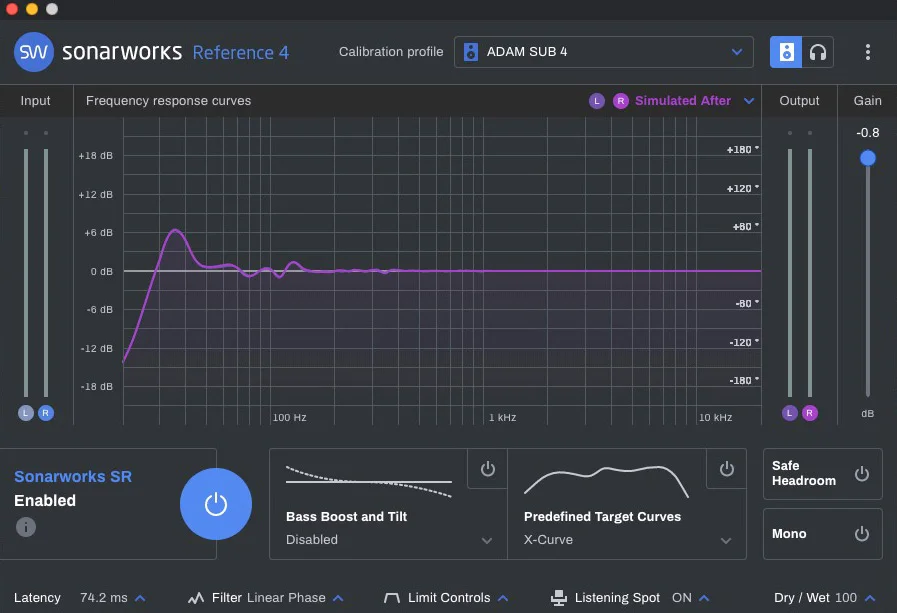The width and height of the screenshot is (897, 613).
Task: Click the output L channel badge
Action: (x=789, y=413)
